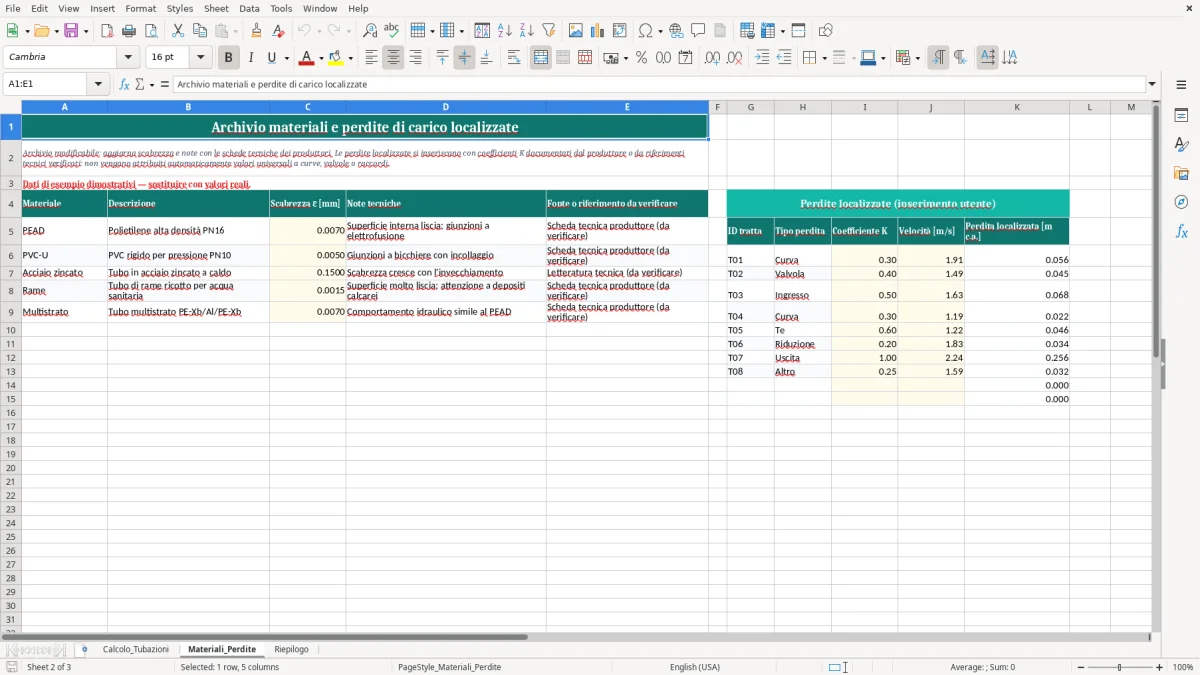Image resolution: width=1200 pixels, height=675 pixels.
Task: Copy the selection using the Copy icon
Action: [200, 31]
